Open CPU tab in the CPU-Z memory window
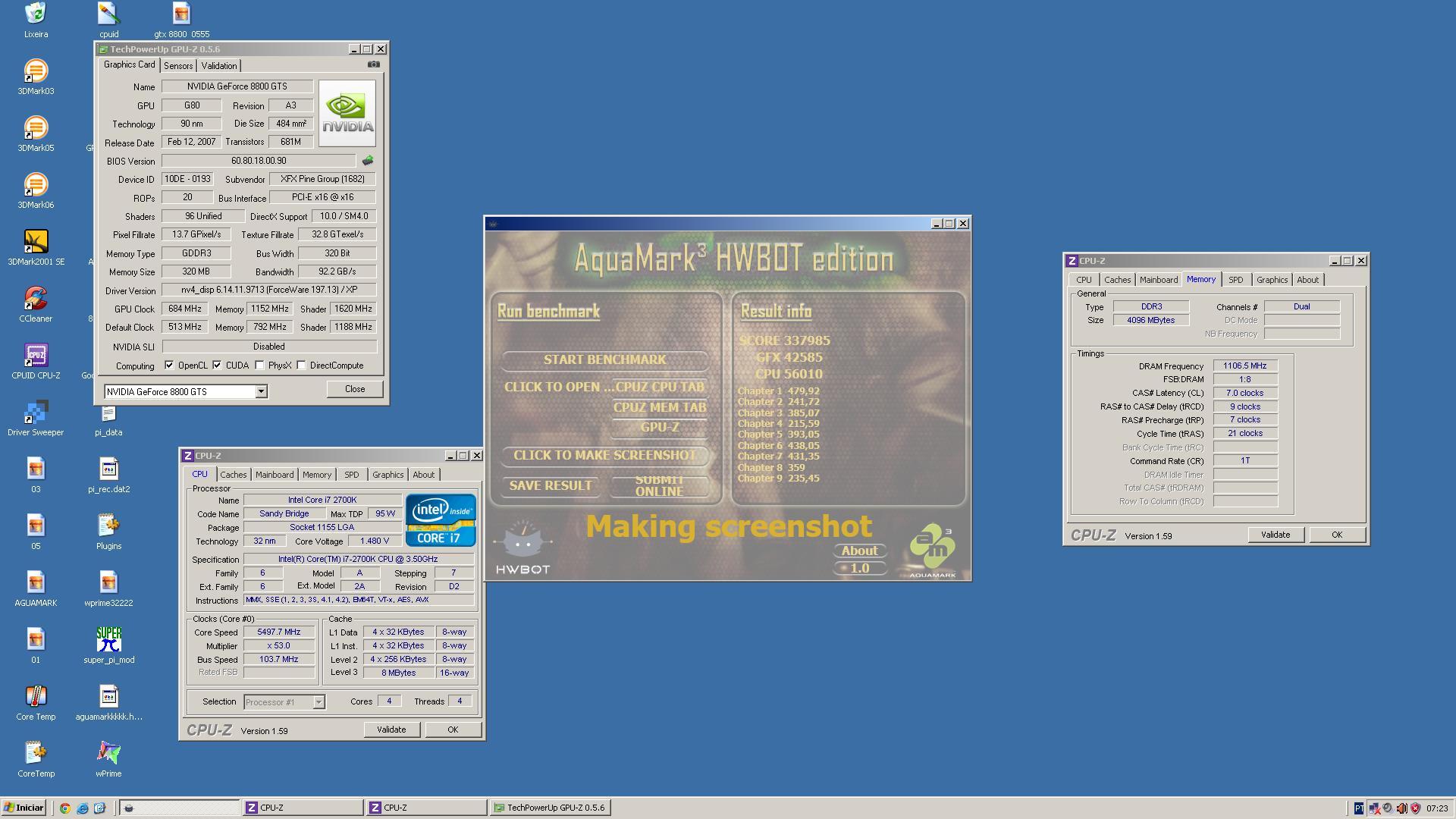This screenshot has width=1456, height=819. 1084,280
